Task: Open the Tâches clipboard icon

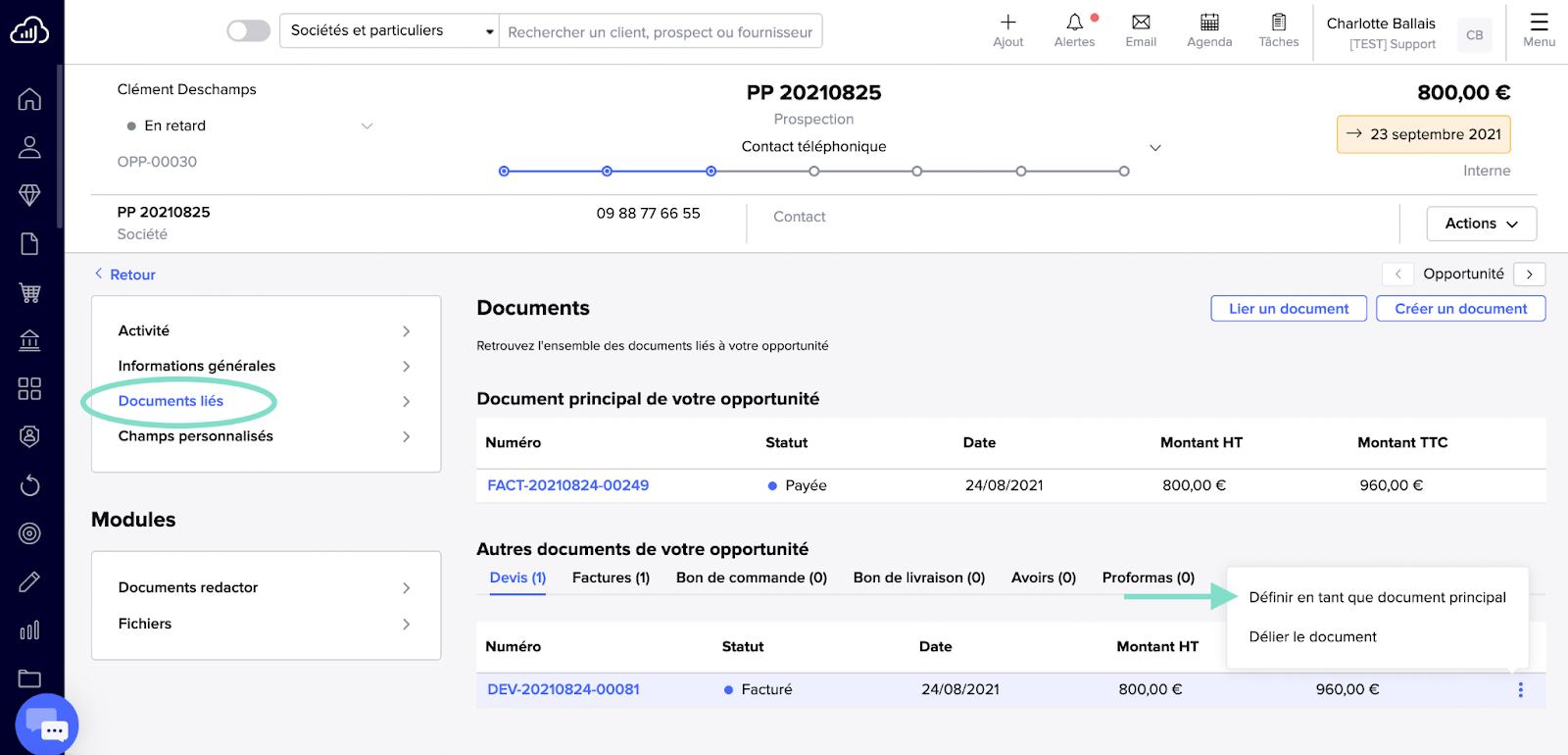Action: [x=1278, y=24]
